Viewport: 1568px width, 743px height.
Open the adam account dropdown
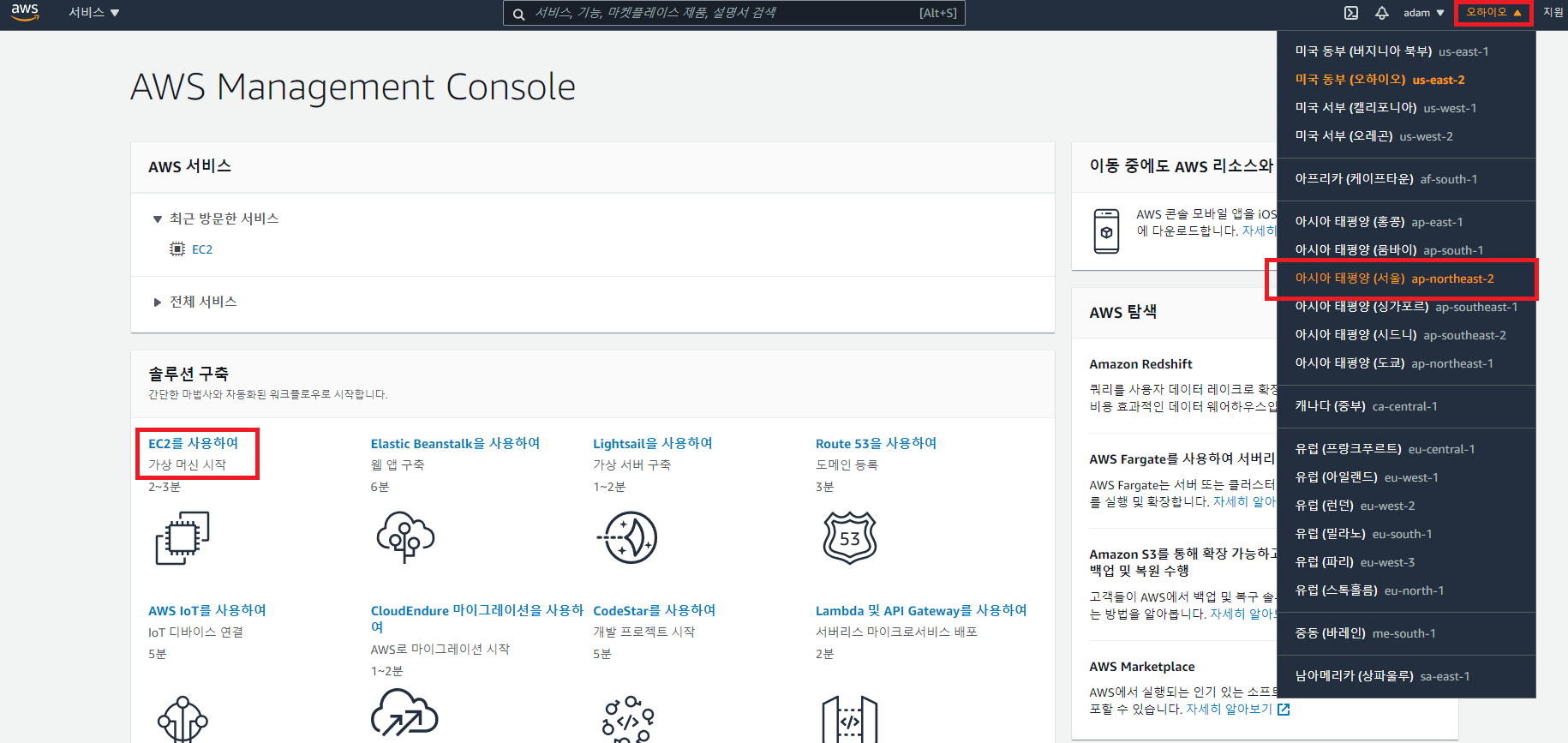(1423, 13)
